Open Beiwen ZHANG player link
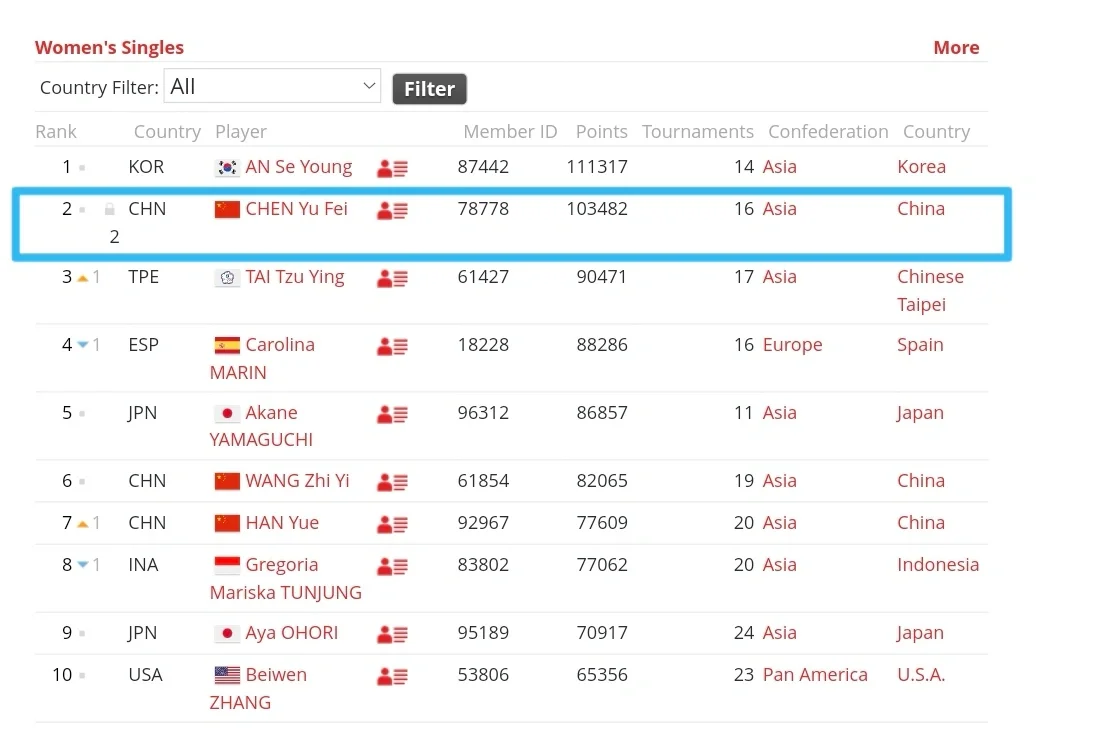The width and height of the screenshot is (1114, 738). (x=258, y=688)
